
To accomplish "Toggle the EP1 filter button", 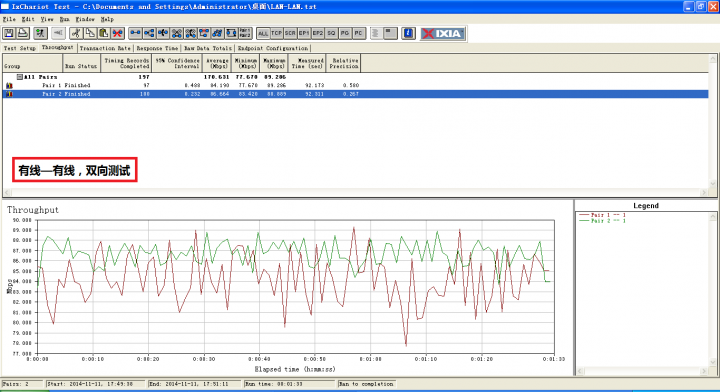I will (304, 33).
